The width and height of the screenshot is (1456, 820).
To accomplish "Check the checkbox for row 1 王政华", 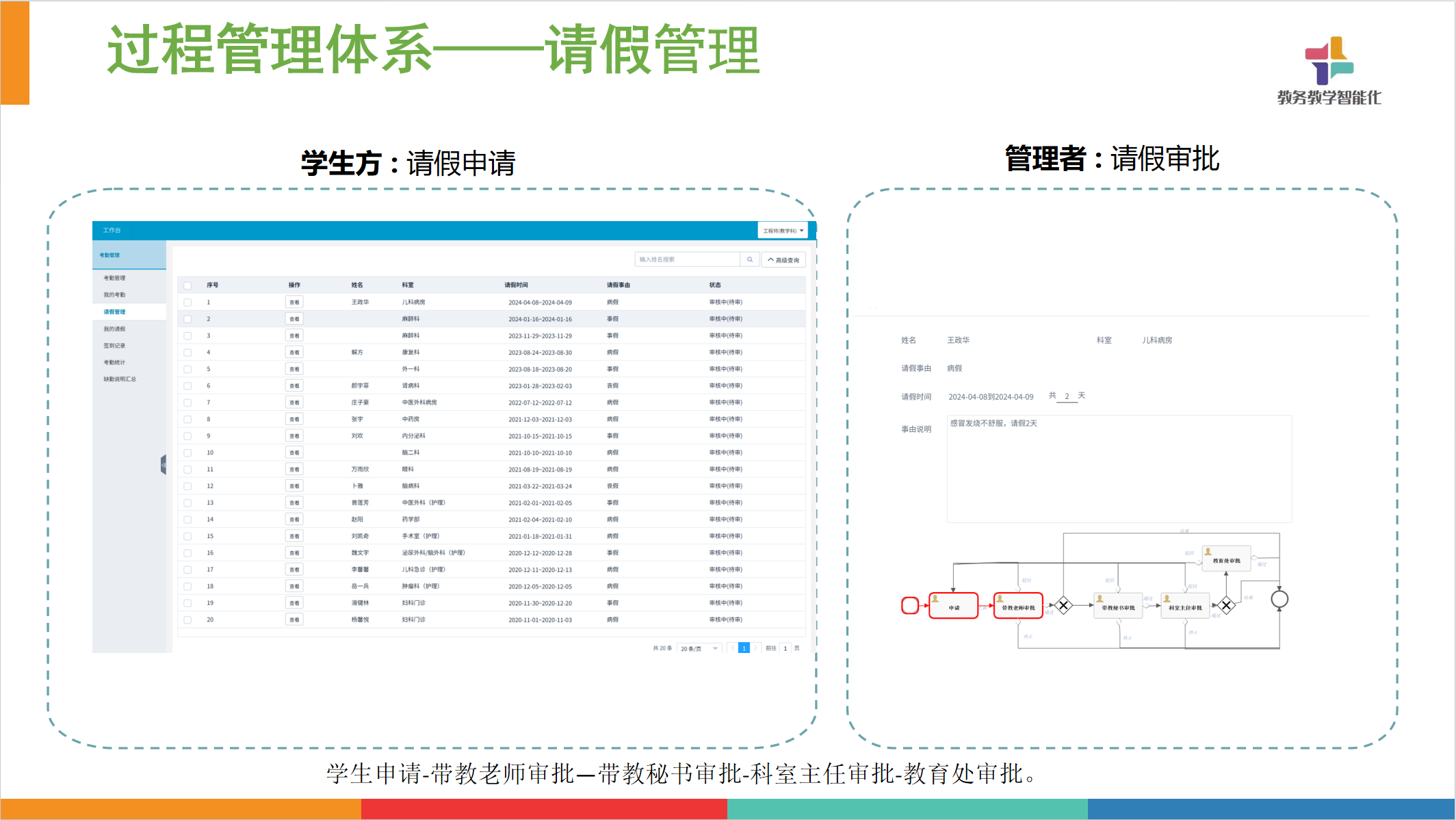I will 187,303.
